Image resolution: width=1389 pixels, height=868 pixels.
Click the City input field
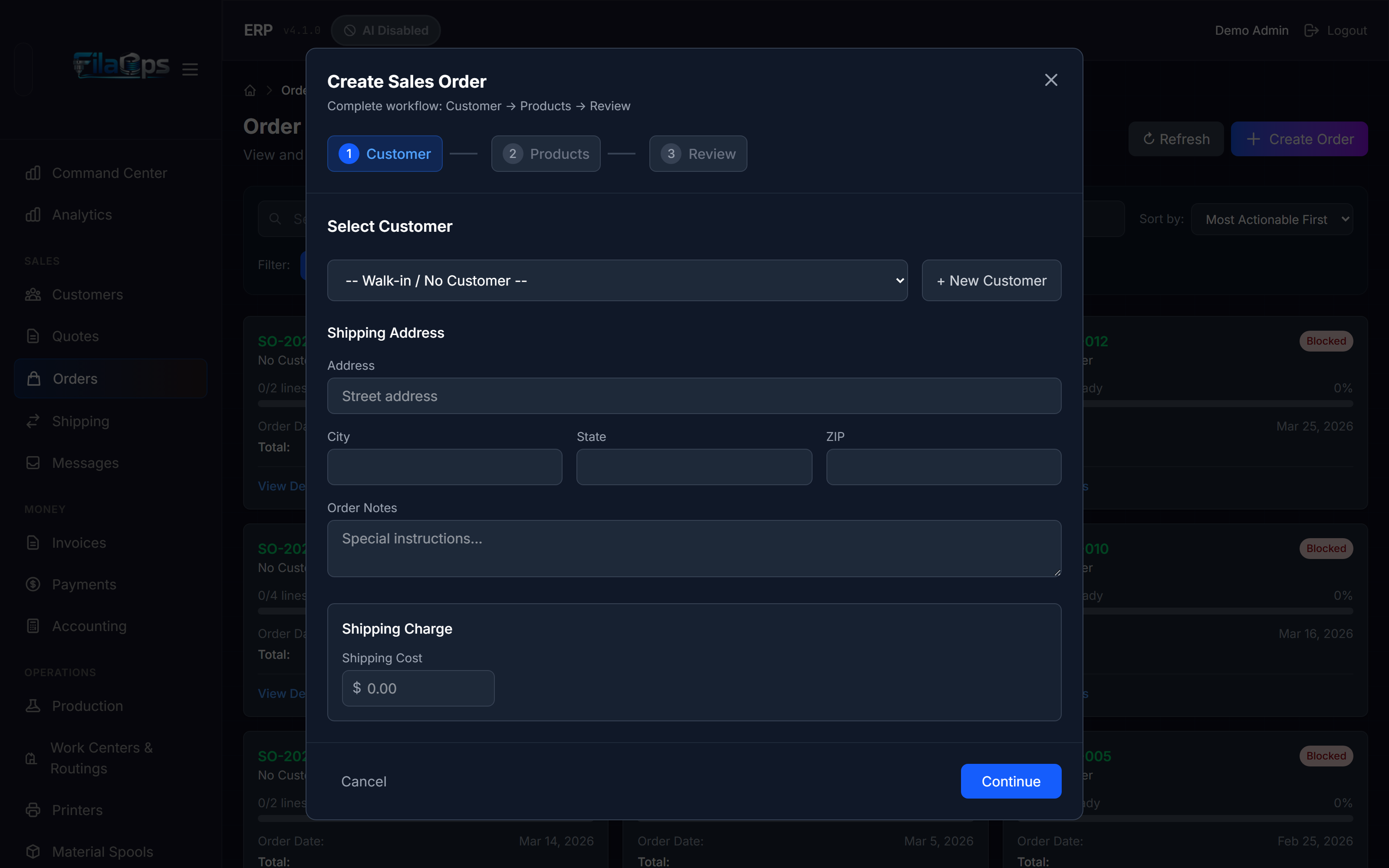point(445,467)
